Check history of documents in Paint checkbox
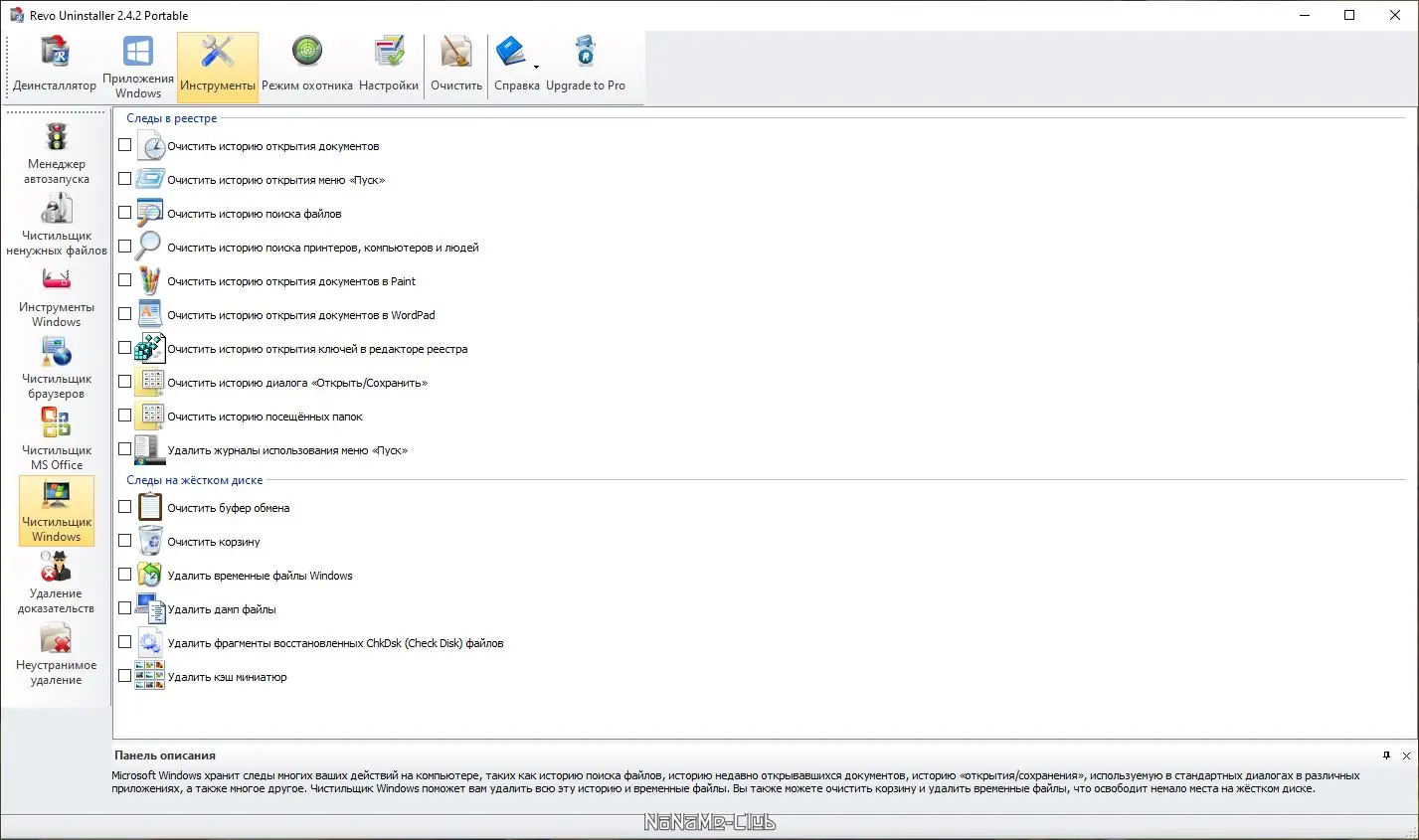The image size is (1419, 840). click(x=125, y=280)
